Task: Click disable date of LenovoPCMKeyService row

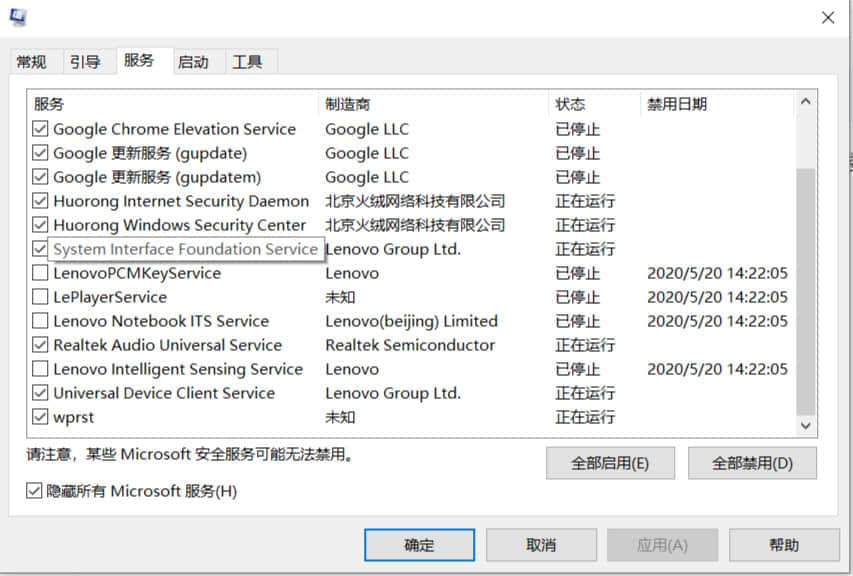Action: click(x=717, y=273)
